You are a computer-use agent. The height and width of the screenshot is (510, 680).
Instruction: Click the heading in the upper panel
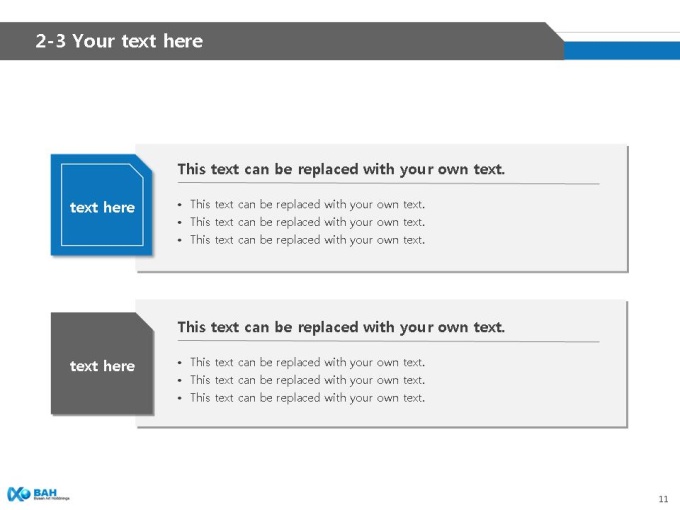coord(341,169)
